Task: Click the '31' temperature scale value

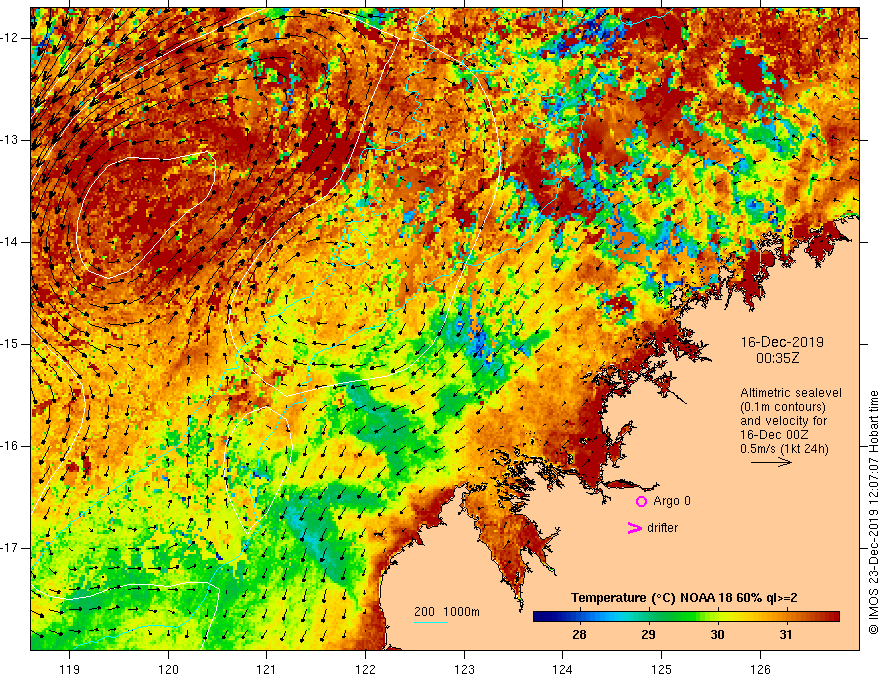Action: click(x=786, y=635)
